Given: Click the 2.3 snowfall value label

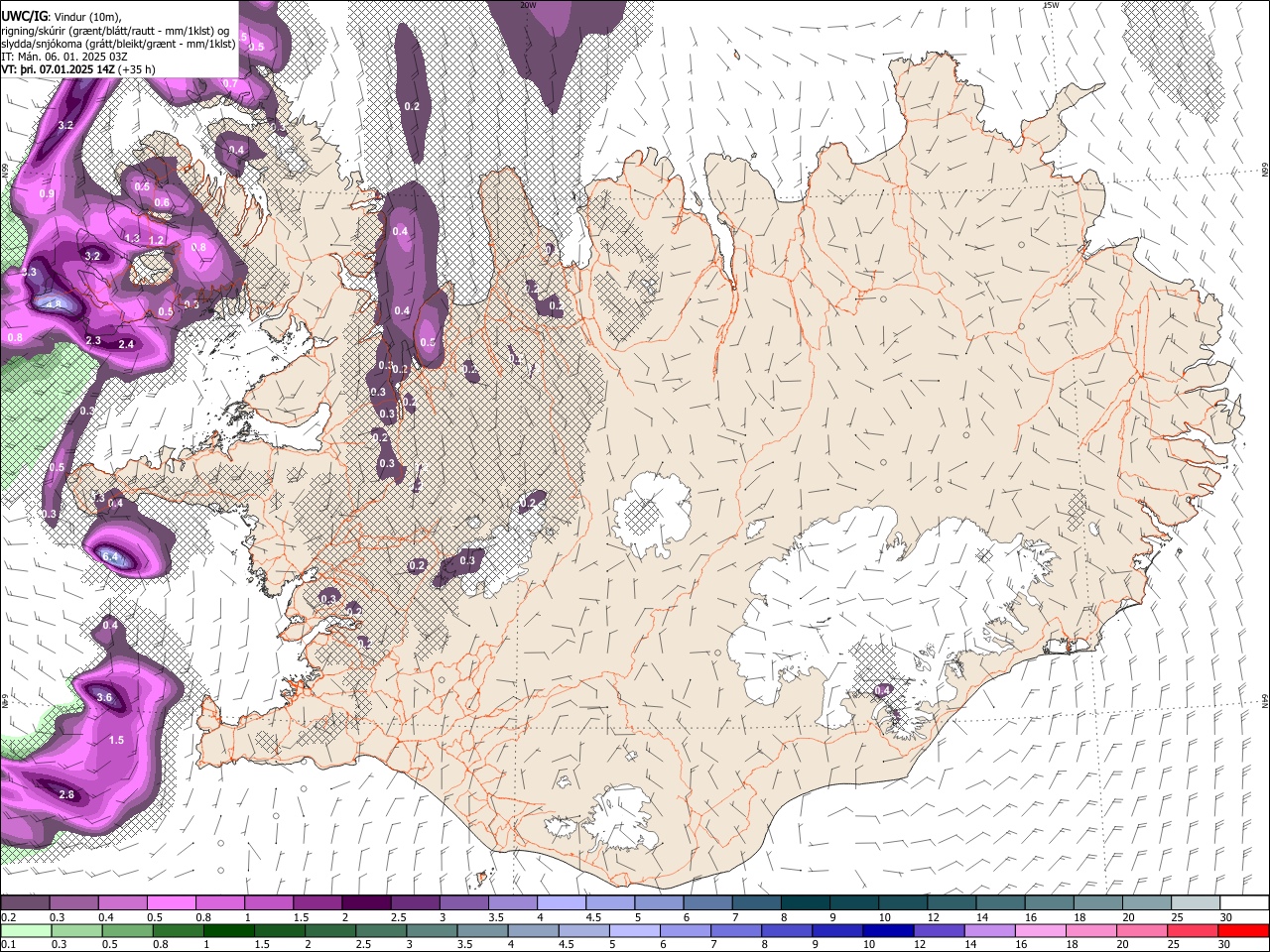Looking at the screenshot, I should pyautogui.click(x=93, y=340).
